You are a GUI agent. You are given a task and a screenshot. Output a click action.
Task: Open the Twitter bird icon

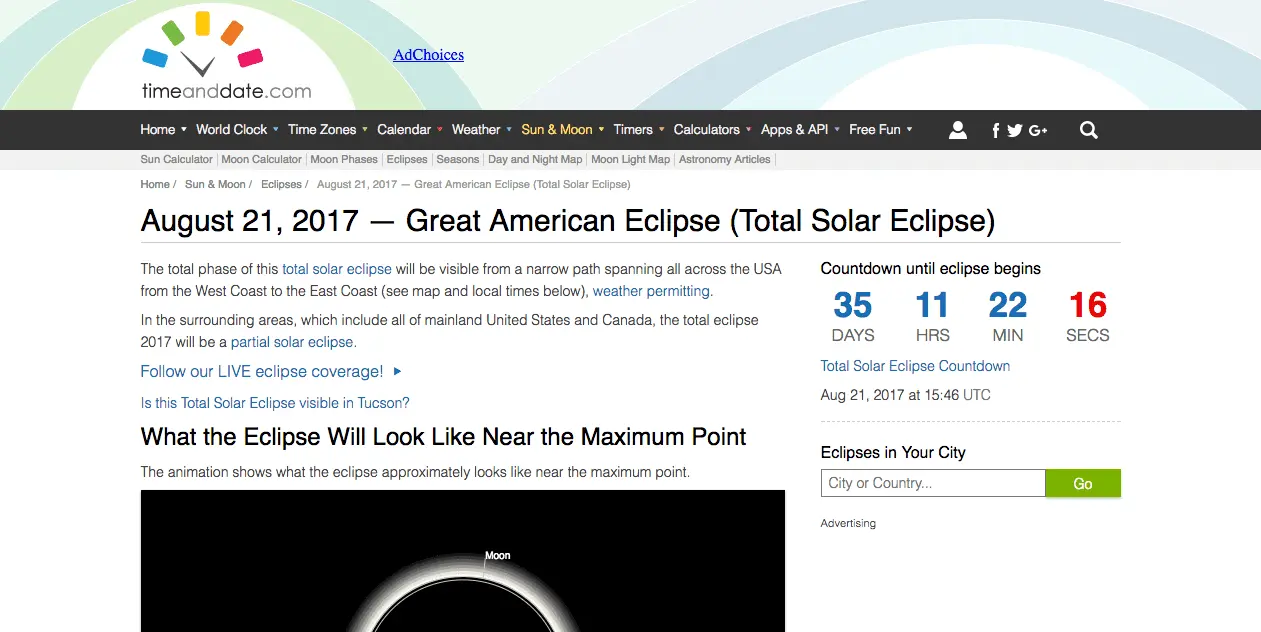click(x=1015, y=130)
